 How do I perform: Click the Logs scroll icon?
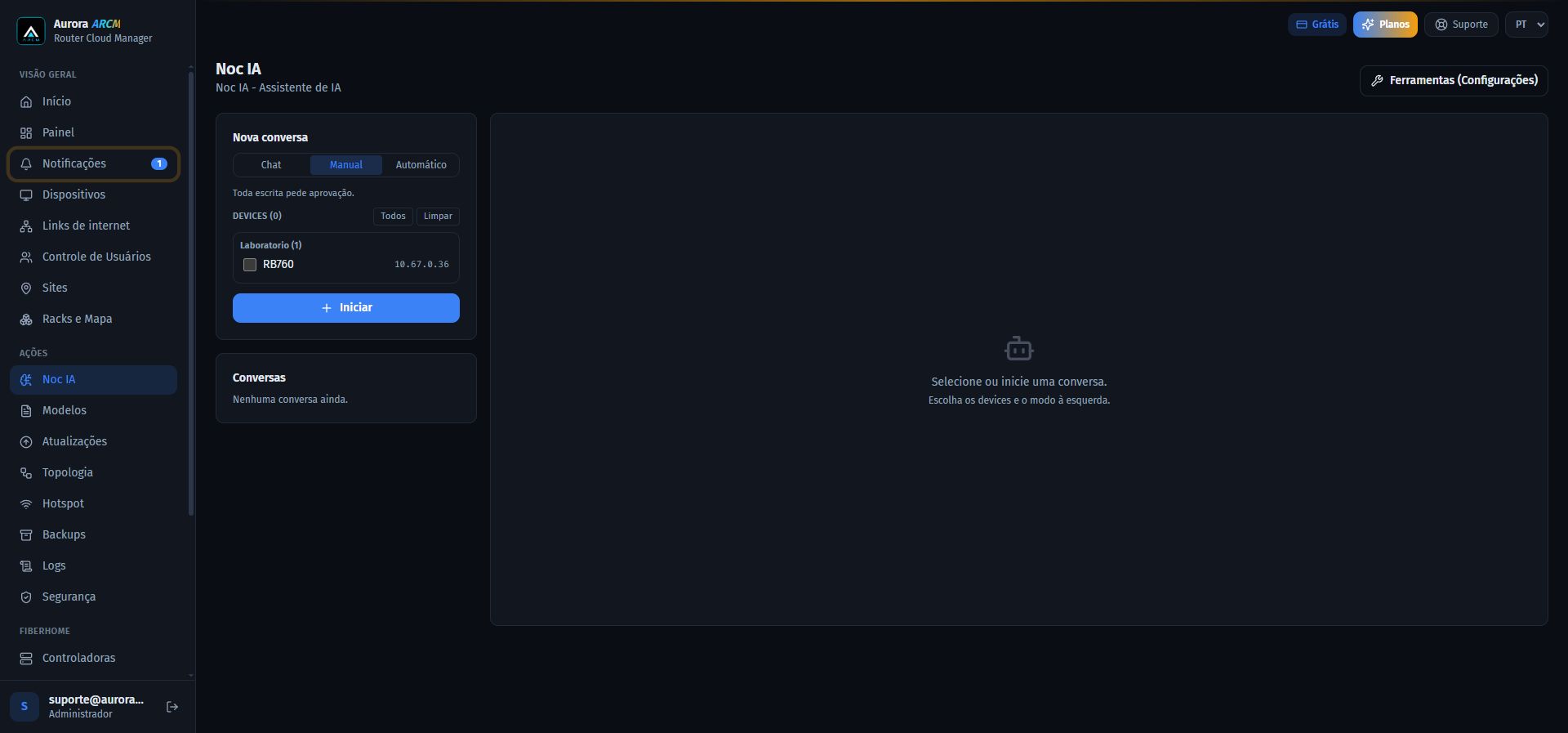tap(26, 566)
